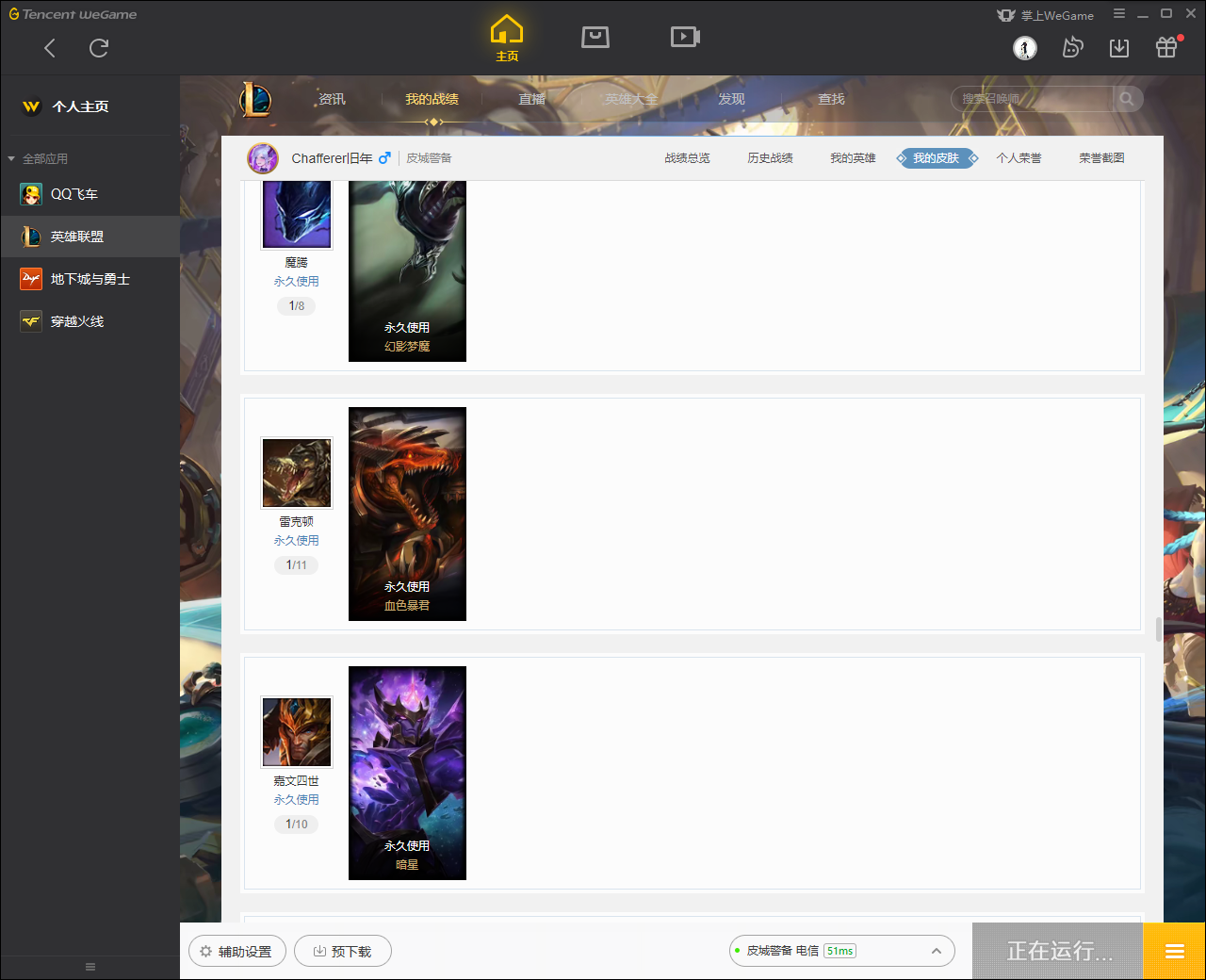Click the 1/10 skin count badge

tap(297, 825)
